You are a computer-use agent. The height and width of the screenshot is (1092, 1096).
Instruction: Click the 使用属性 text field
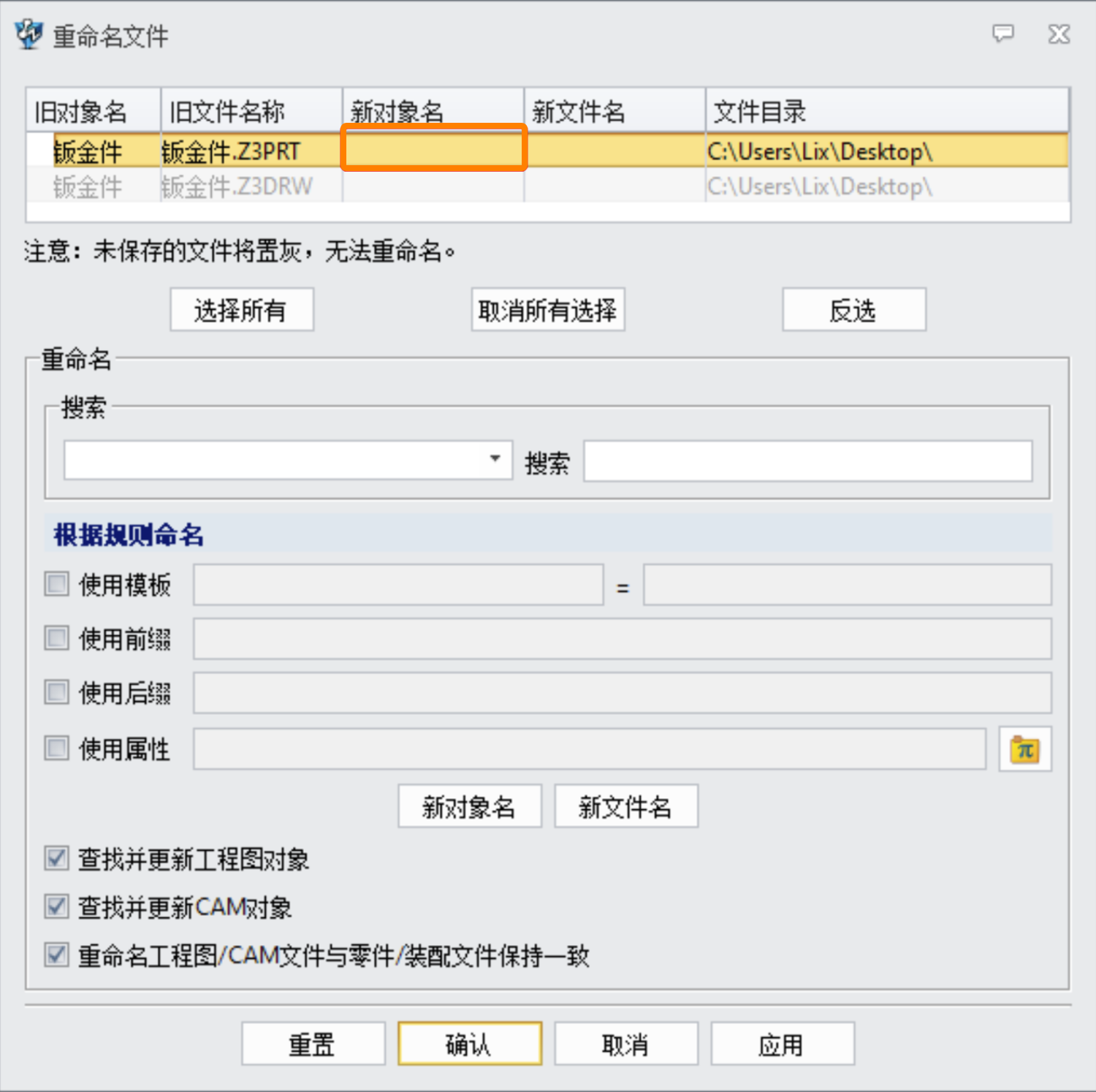coord(590,748)
